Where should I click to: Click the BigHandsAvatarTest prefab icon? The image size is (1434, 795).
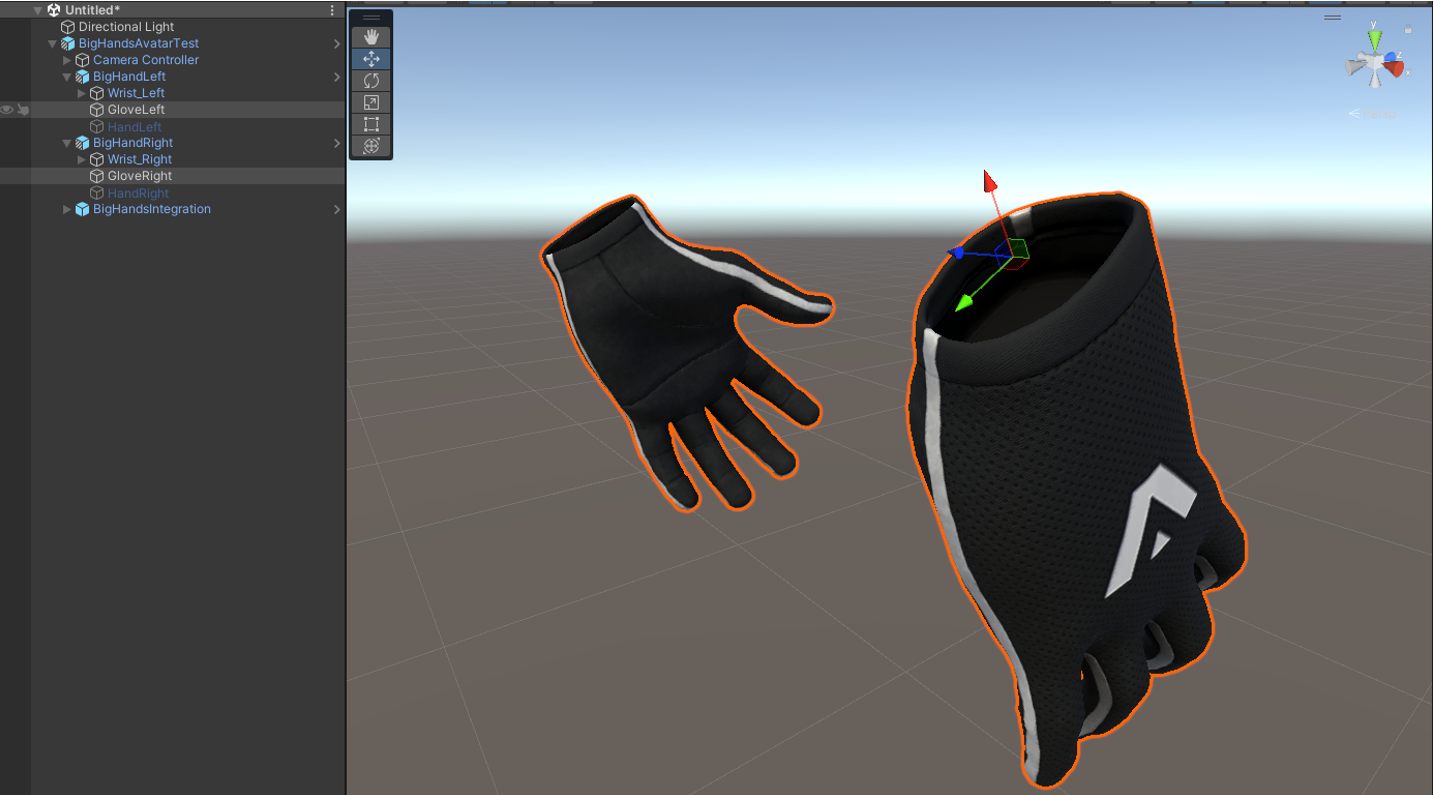pos(68,43)
